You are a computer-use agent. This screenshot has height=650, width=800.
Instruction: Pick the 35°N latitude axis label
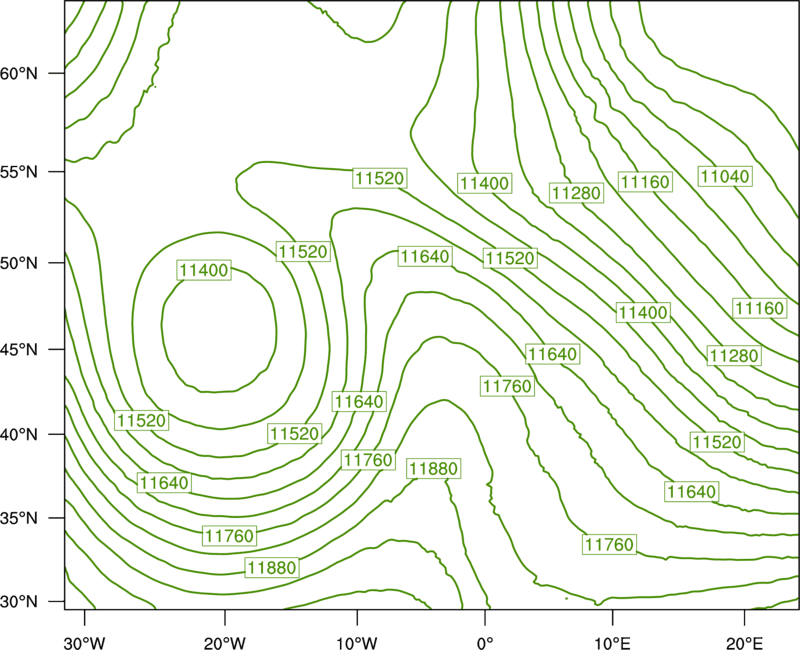(19, 518)
